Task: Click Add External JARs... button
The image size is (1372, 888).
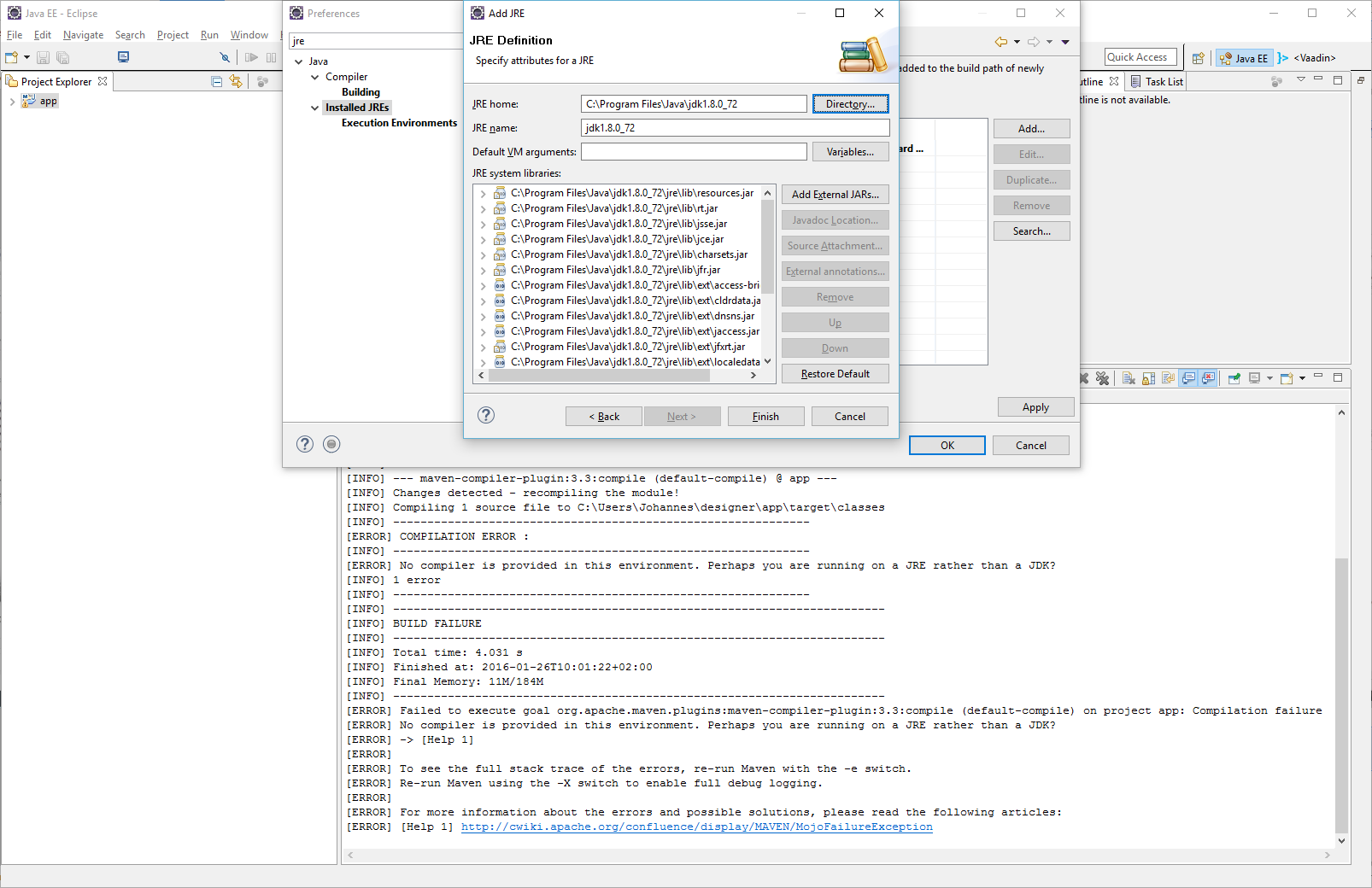Action: pos(836,195)
